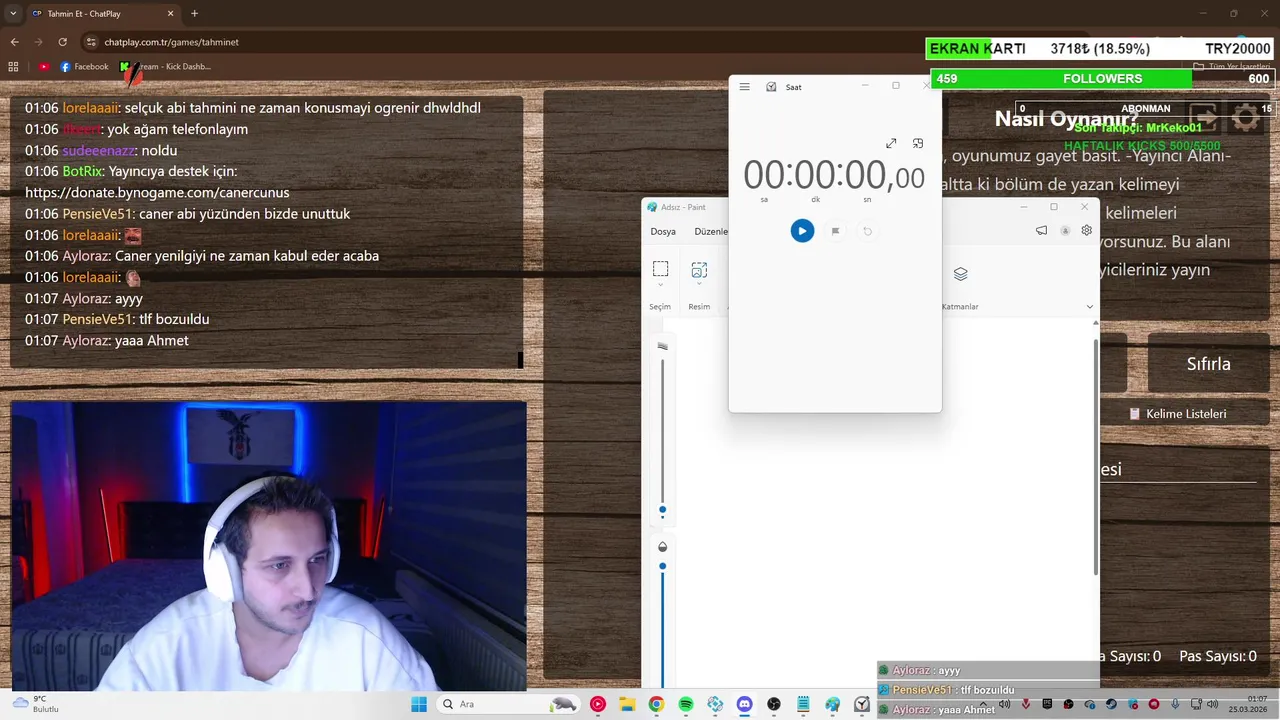
Task: Open the hamburger menu in Saat
Action: pyautogui.click(x=744, y=87)
